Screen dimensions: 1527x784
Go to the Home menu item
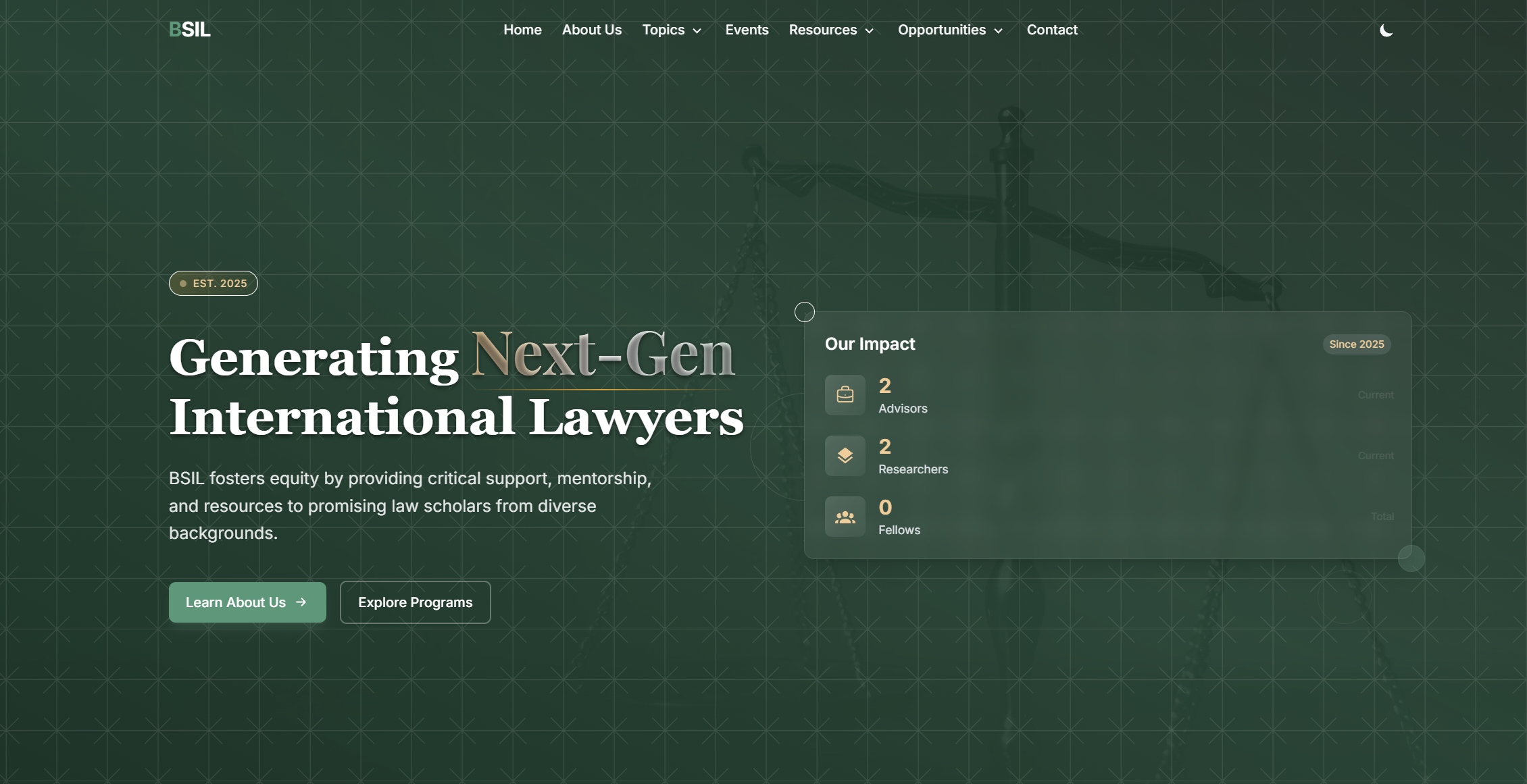(522, 30)
